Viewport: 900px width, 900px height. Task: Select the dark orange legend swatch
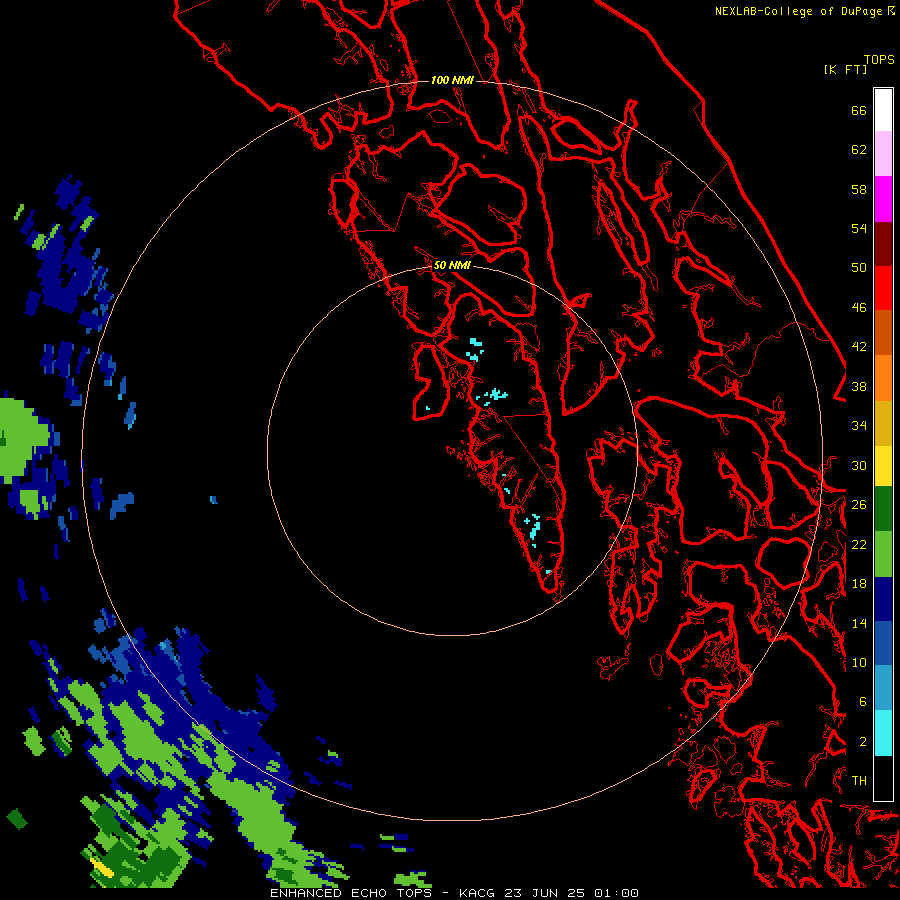883,332
